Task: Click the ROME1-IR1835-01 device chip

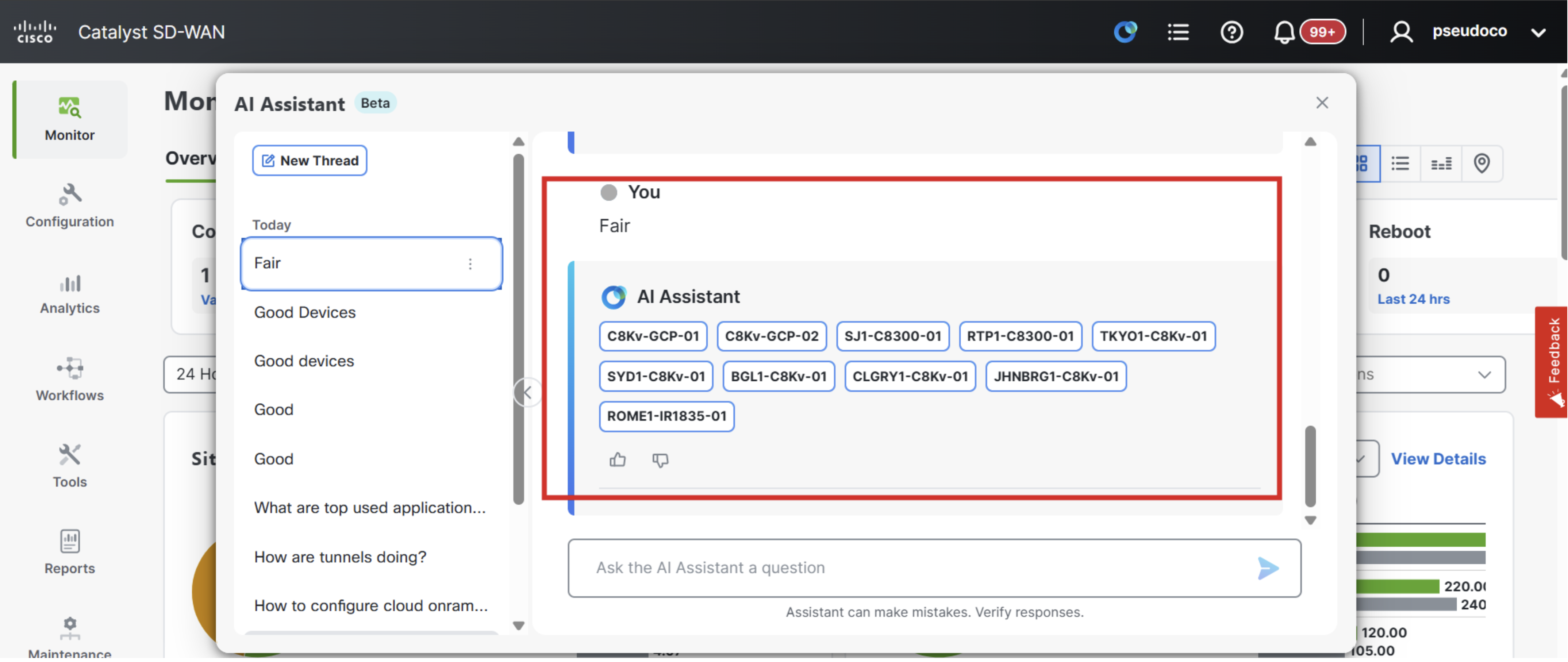Action: (666, 416)
